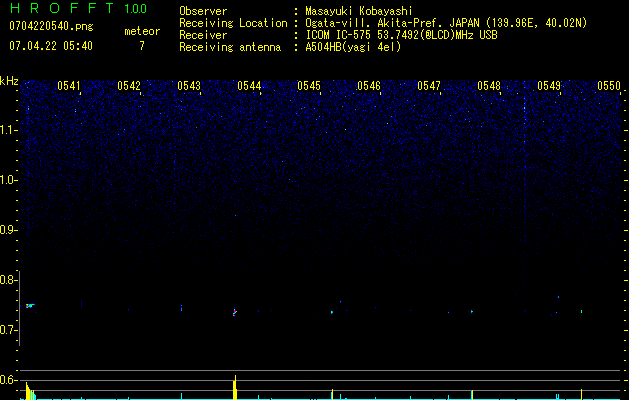The height and width of the screenshot is (400, 629).
Task: Click the strong meteor echo just after 0540
Action: (x=30, y=306)
